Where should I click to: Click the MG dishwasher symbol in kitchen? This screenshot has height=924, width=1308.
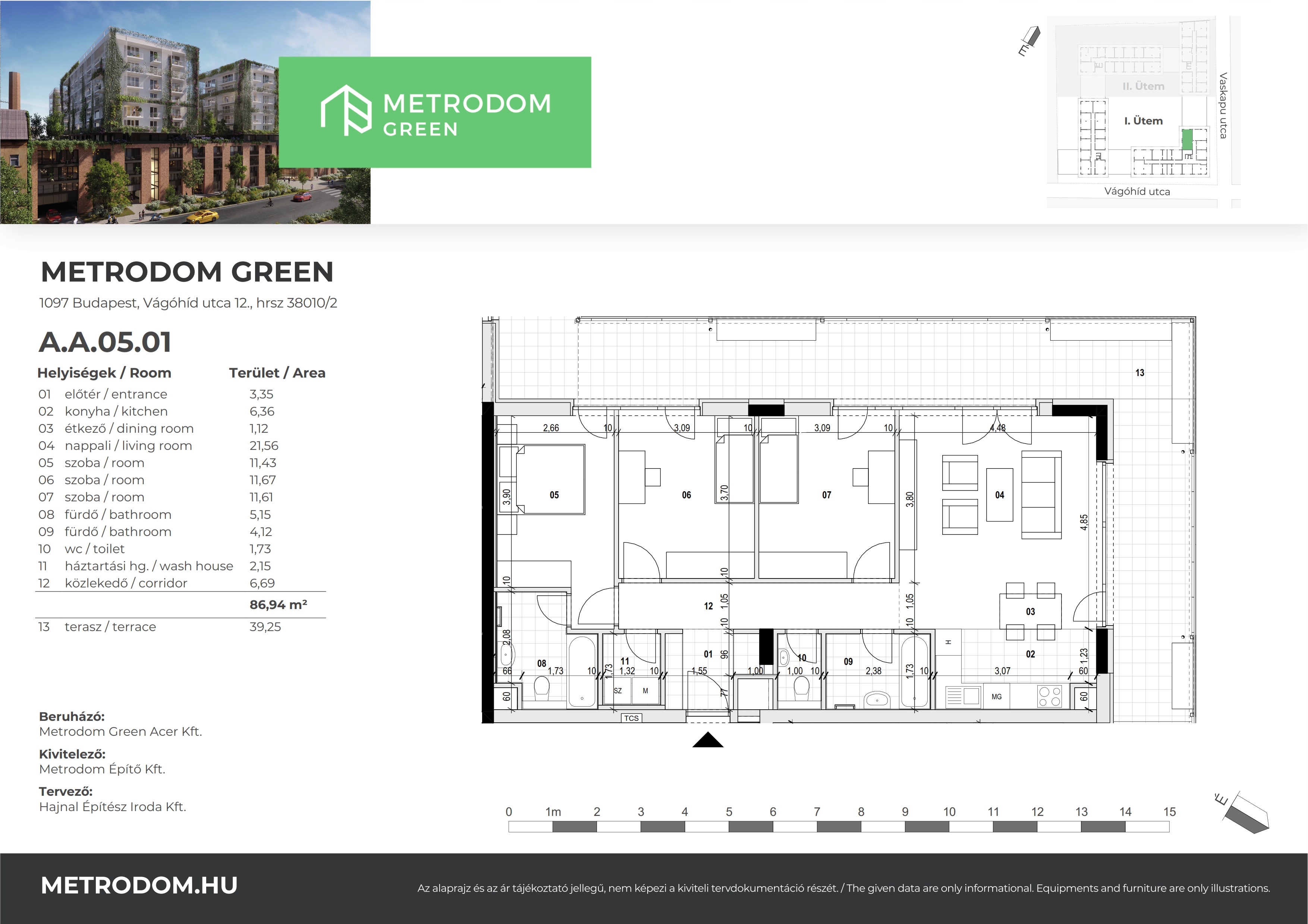pos(996,696)
